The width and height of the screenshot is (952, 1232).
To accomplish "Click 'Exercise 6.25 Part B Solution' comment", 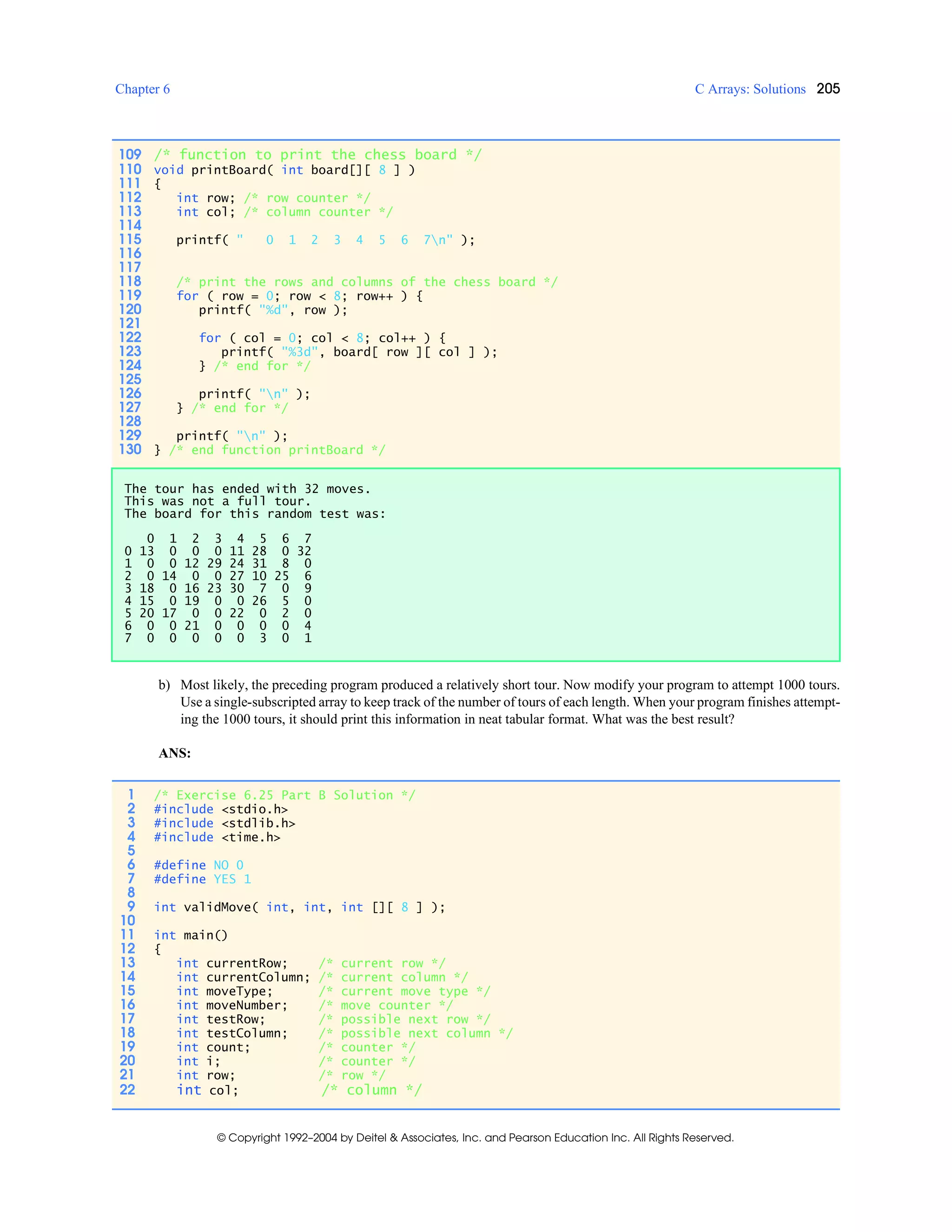I will click(284, 795).
